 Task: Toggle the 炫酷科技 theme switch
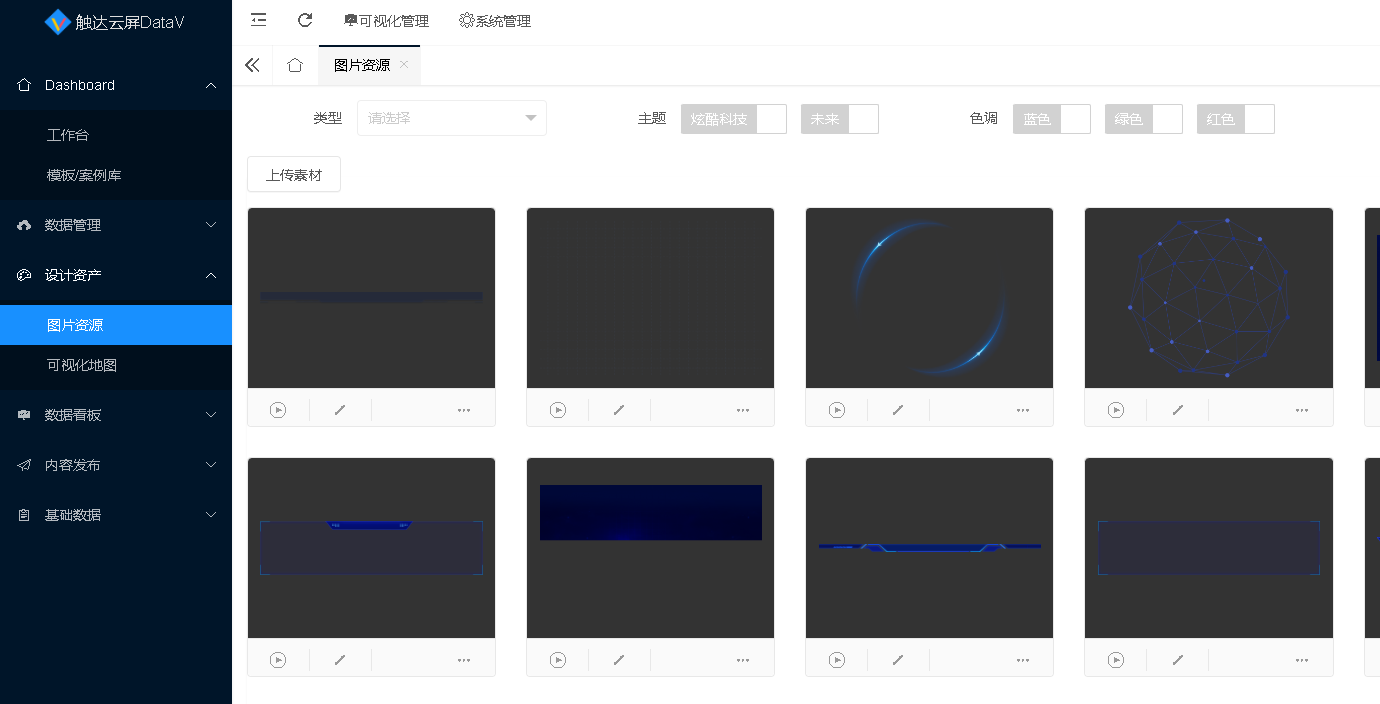click(x=733, y=119)
